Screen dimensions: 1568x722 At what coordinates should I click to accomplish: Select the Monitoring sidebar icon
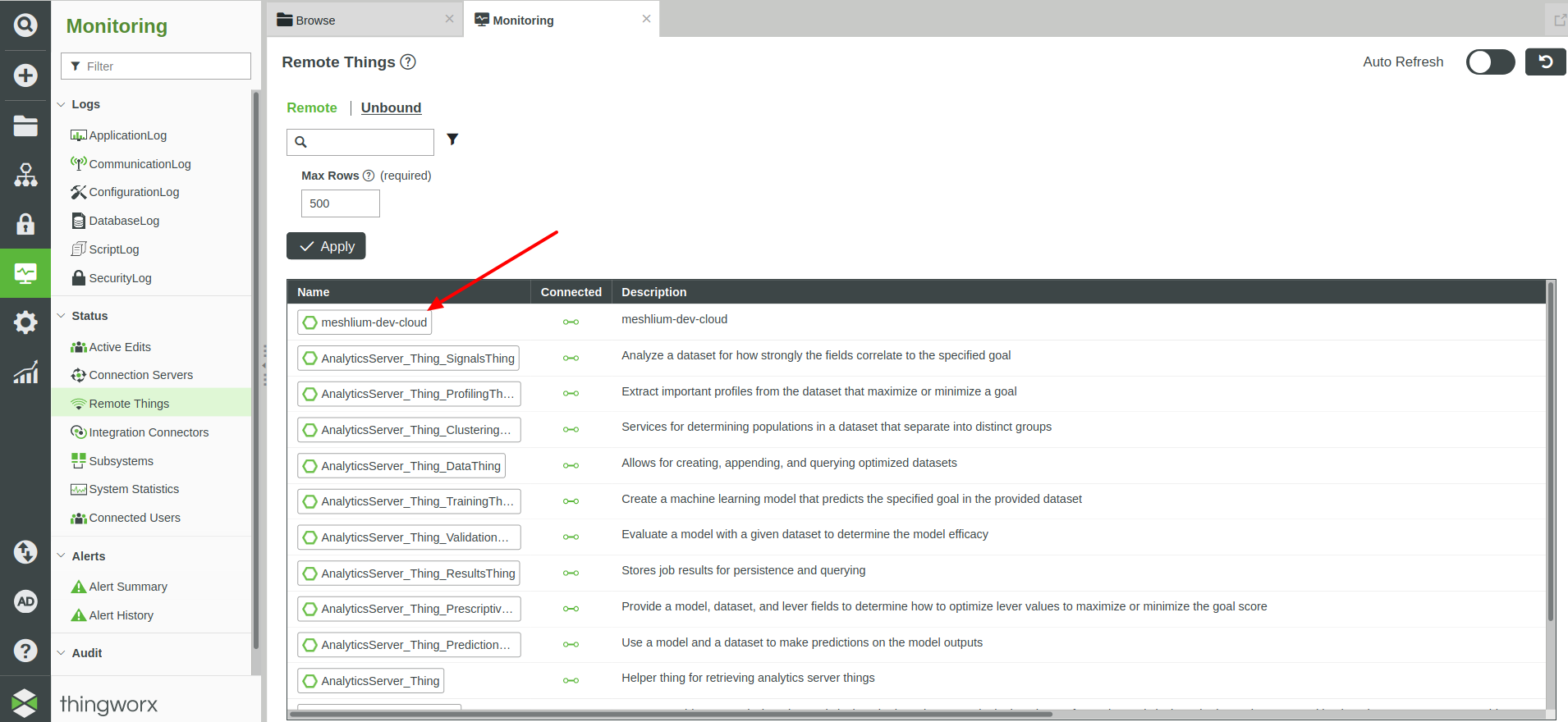(x=25, y=273)
